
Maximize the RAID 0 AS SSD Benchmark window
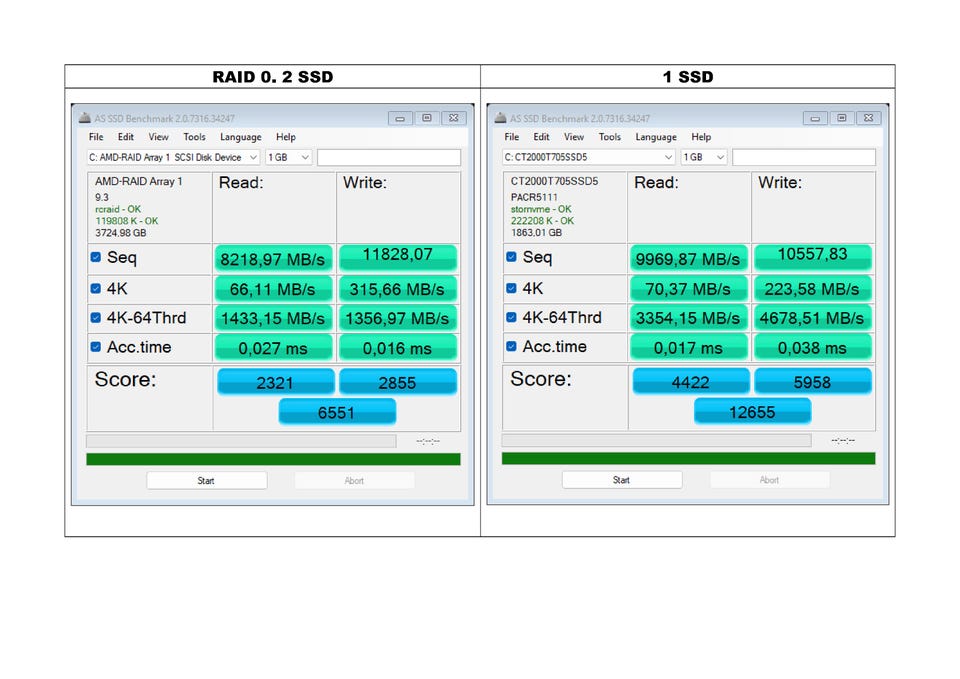point(427,118)
